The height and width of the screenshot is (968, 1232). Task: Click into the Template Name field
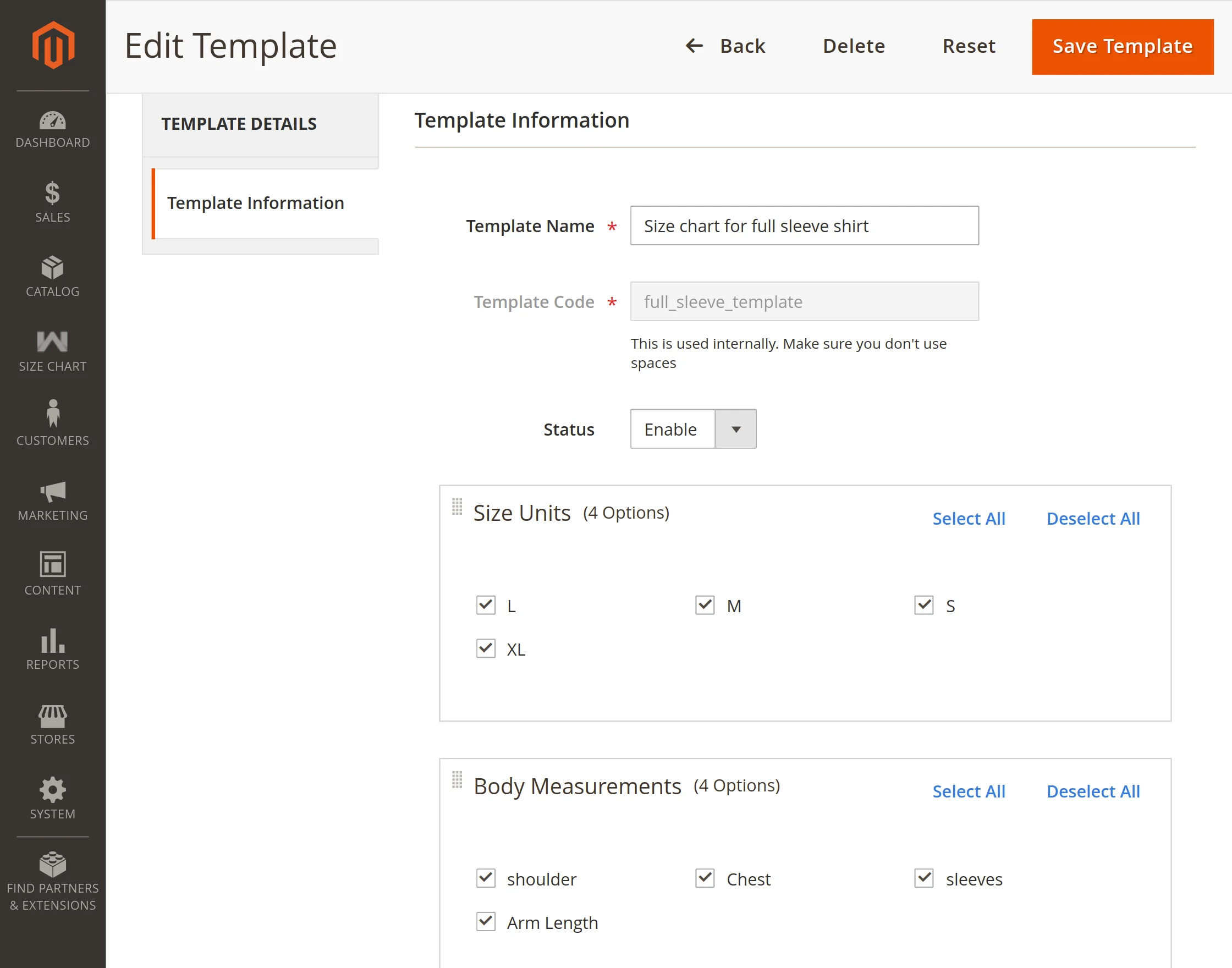(804, 226)
